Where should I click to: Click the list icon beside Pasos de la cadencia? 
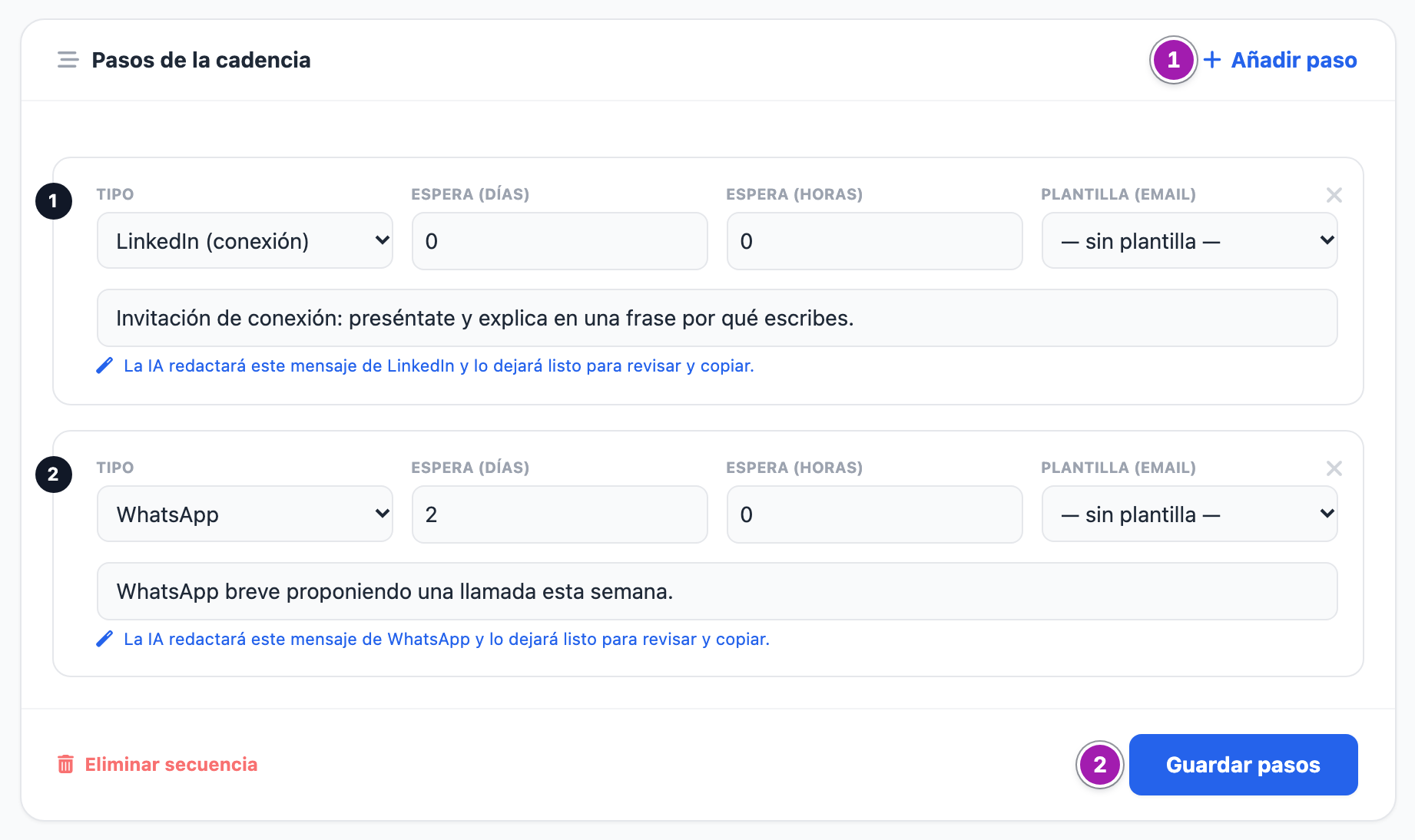click(x=68, y=60)
